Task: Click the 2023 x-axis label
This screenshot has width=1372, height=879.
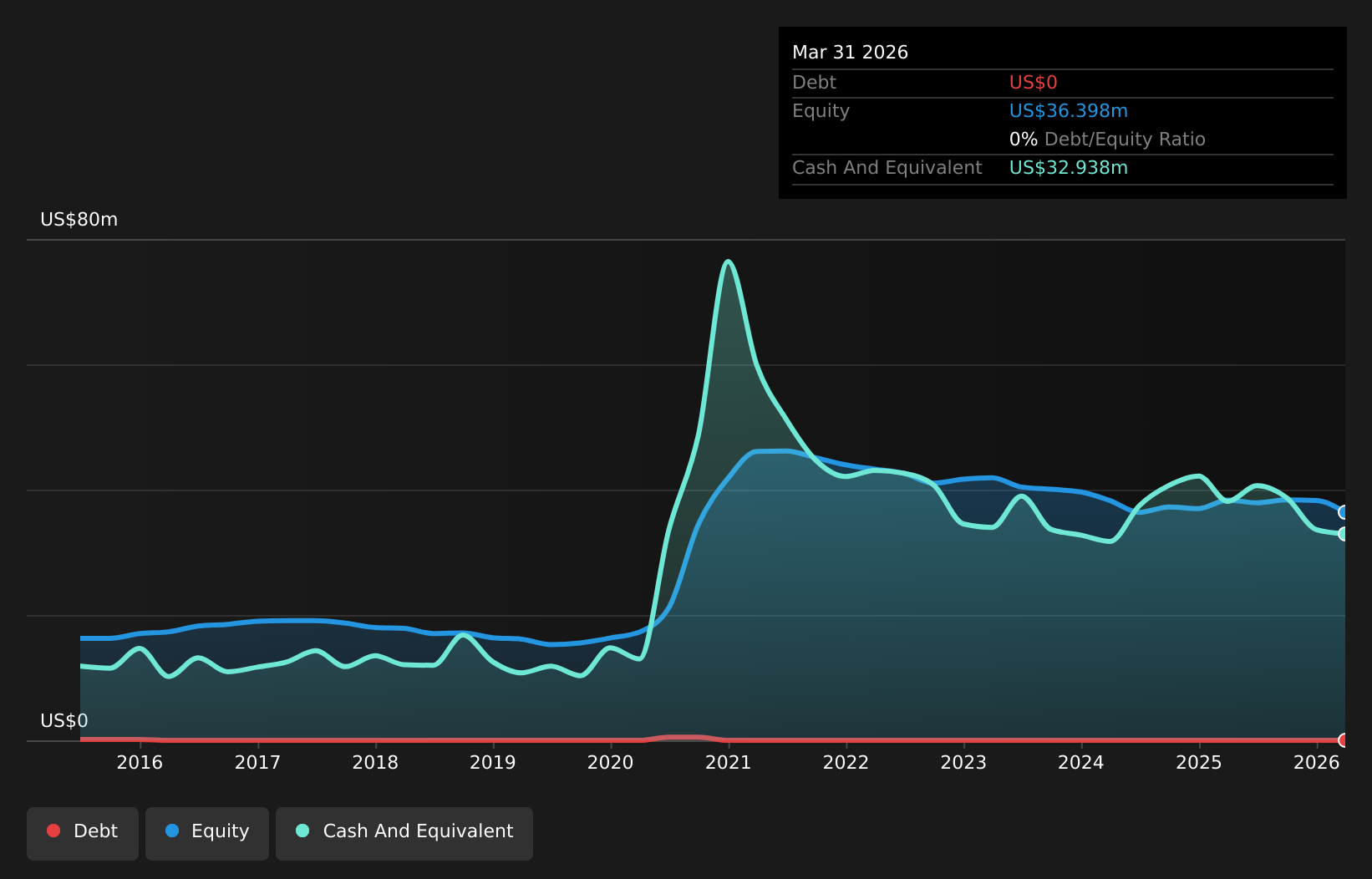Action: point(963,762)
